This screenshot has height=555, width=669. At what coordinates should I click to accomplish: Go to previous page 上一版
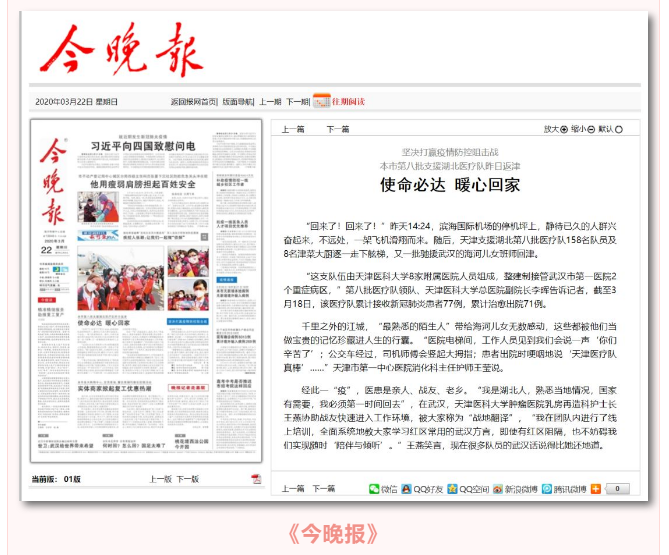(x=161, y=479)
